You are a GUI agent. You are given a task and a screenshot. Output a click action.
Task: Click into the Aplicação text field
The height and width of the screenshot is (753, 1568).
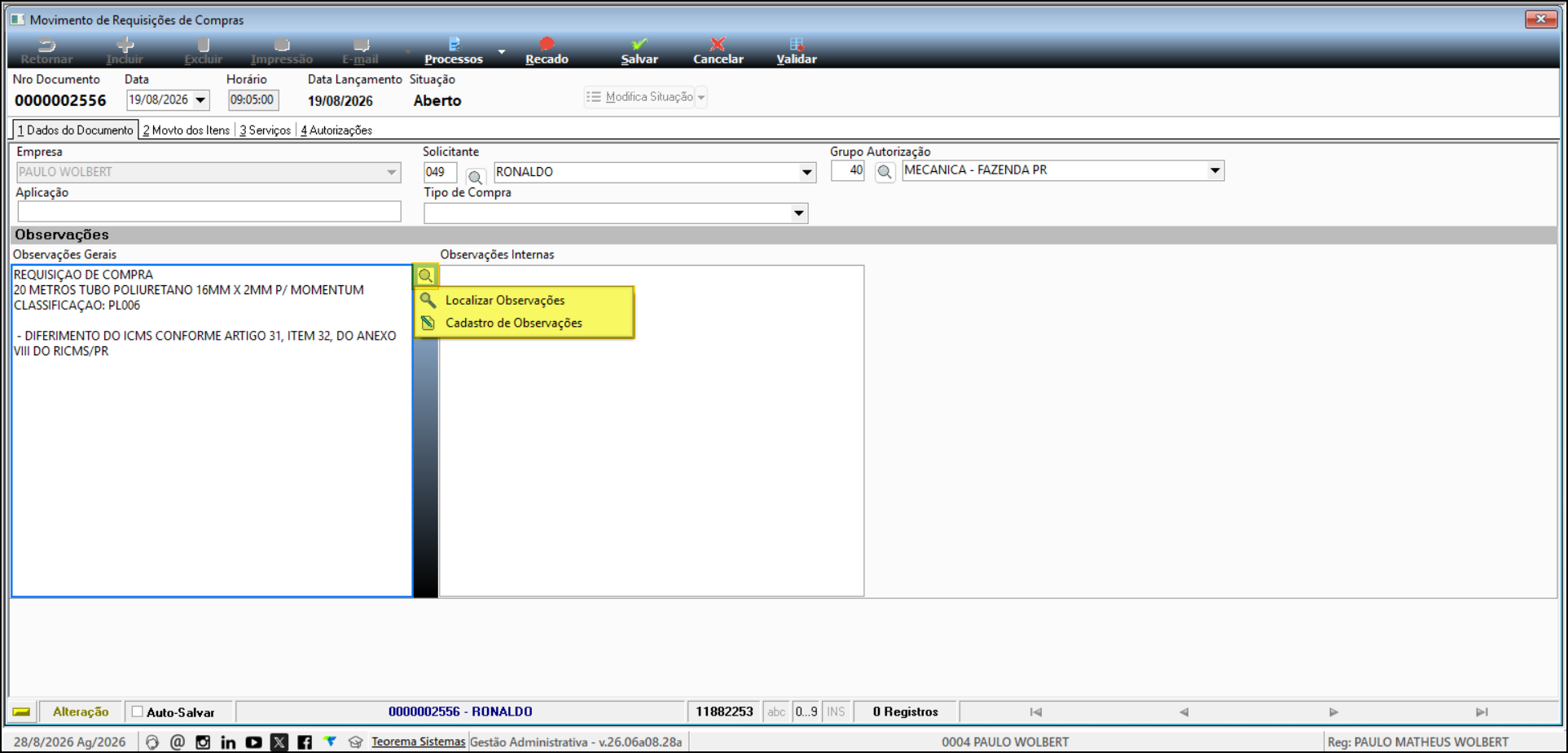(x=209, y=212)
